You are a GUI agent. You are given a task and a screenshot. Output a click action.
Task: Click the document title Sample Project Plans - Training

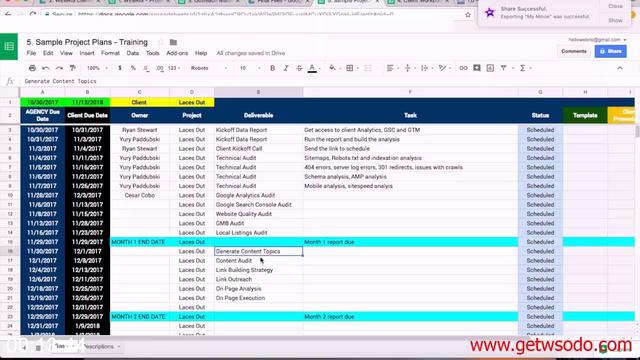[x=87, y=42]
